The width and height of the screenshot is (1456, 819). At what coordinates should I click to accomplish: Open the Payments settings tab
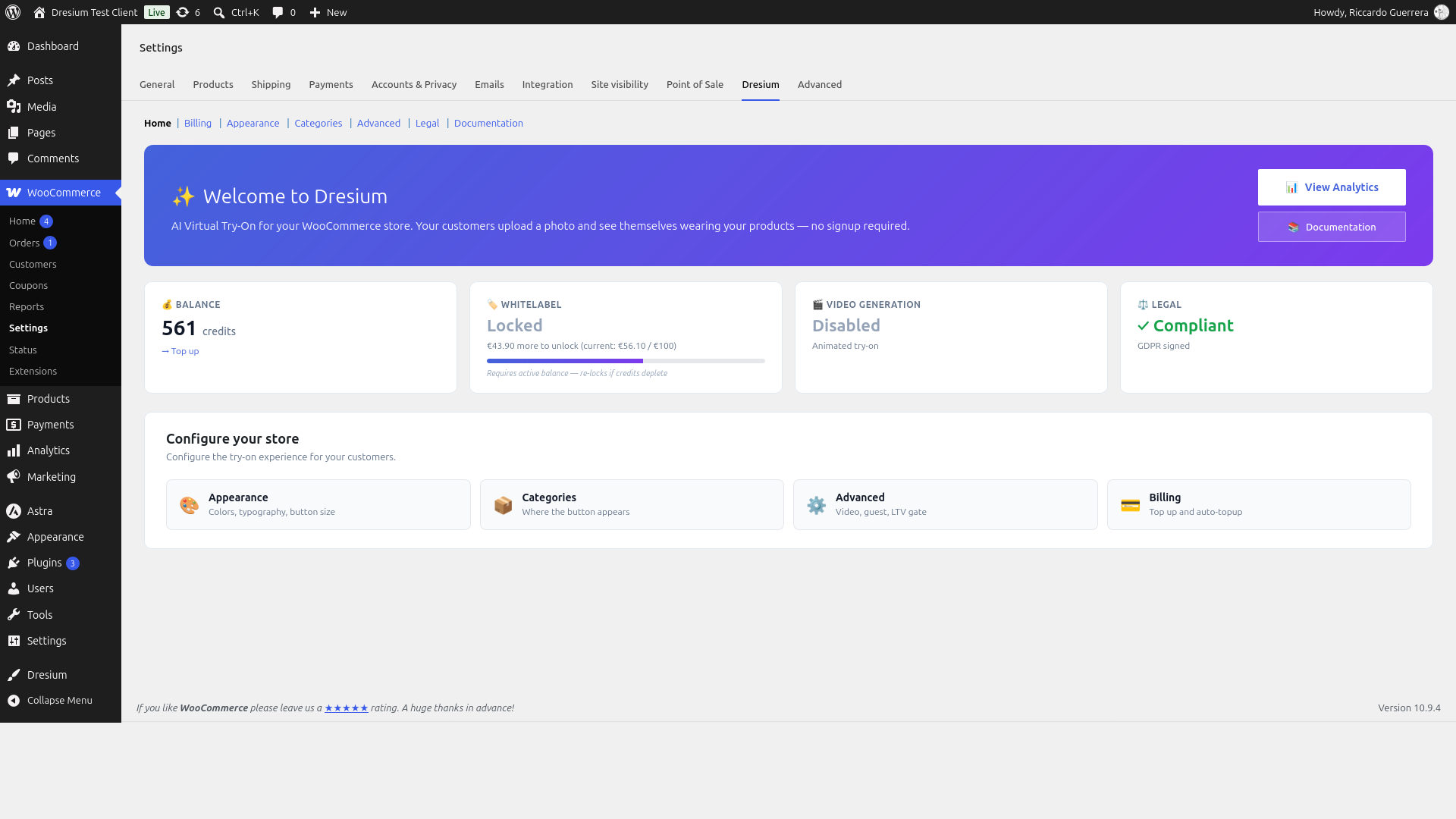331,84
